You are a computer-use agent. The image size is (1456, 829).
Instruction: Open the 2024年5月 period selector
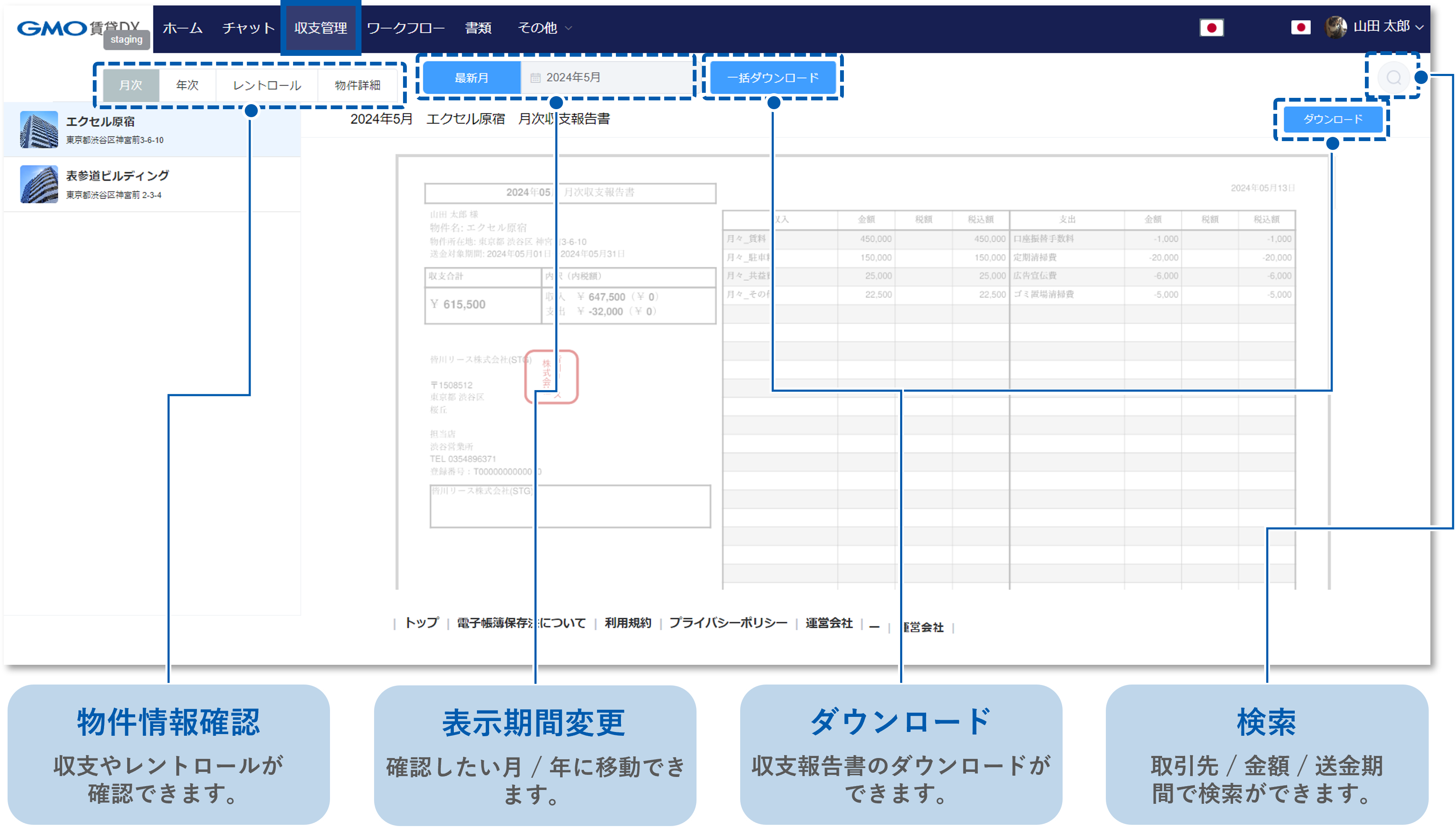[x=575, y=77]
